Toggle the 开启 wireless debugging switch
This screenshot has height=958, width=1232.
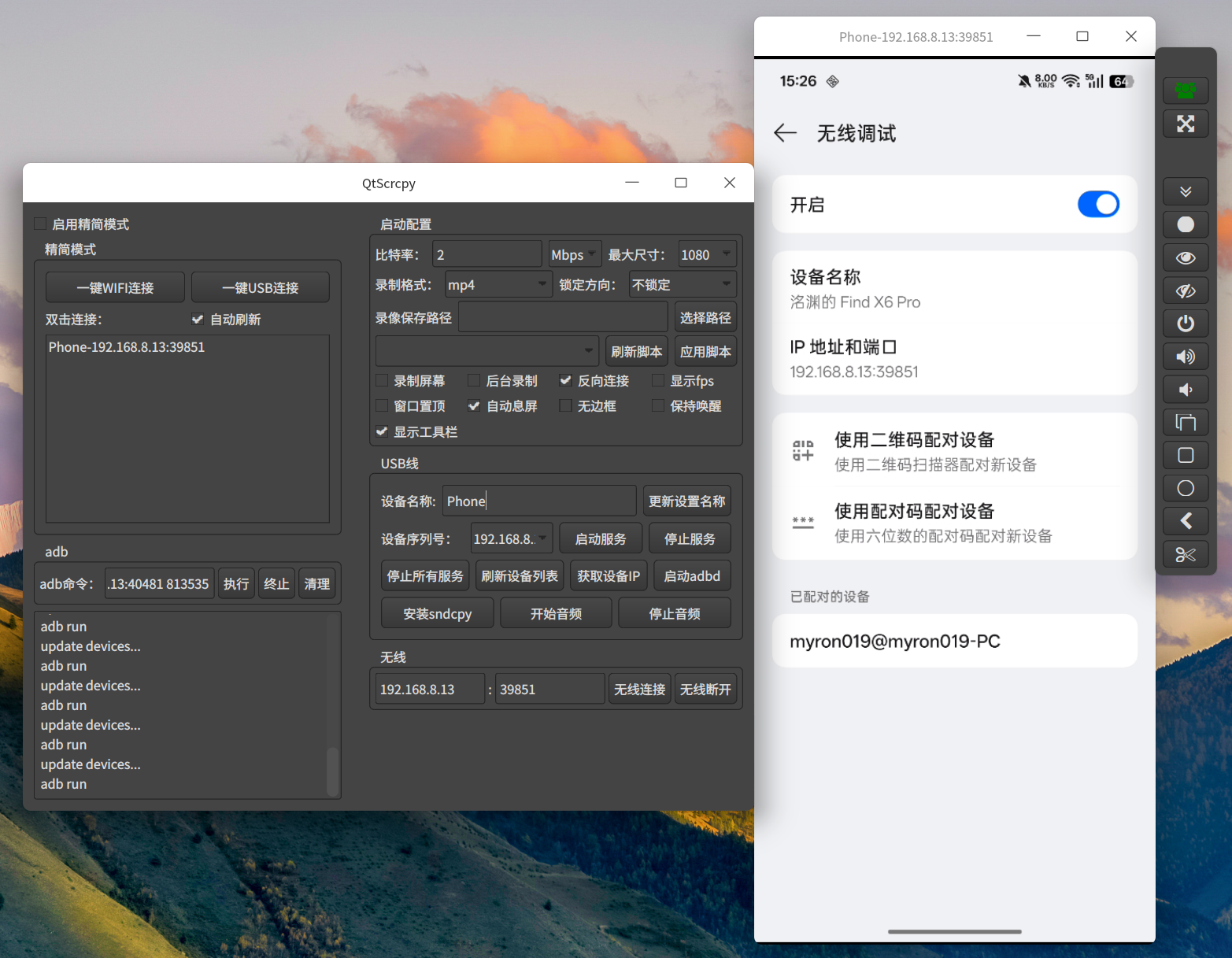(1098, 205)
